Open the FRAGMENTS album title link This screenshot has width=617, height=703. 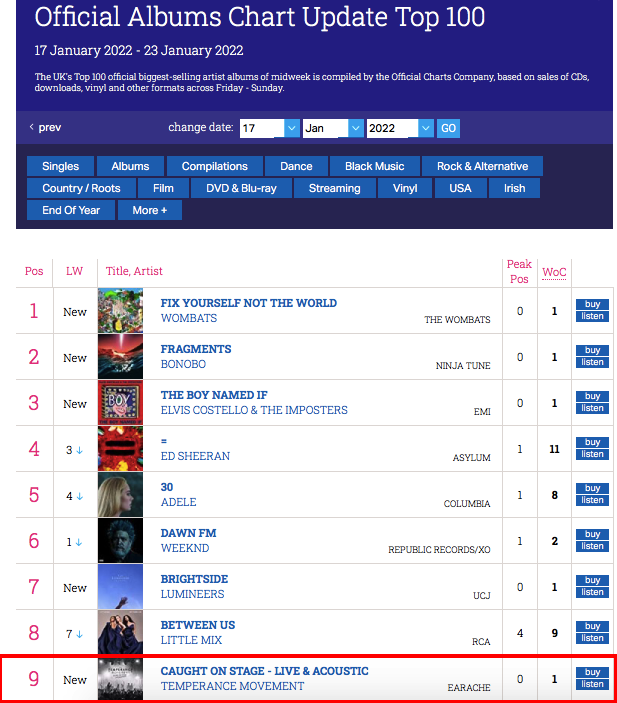pos(196,349)
